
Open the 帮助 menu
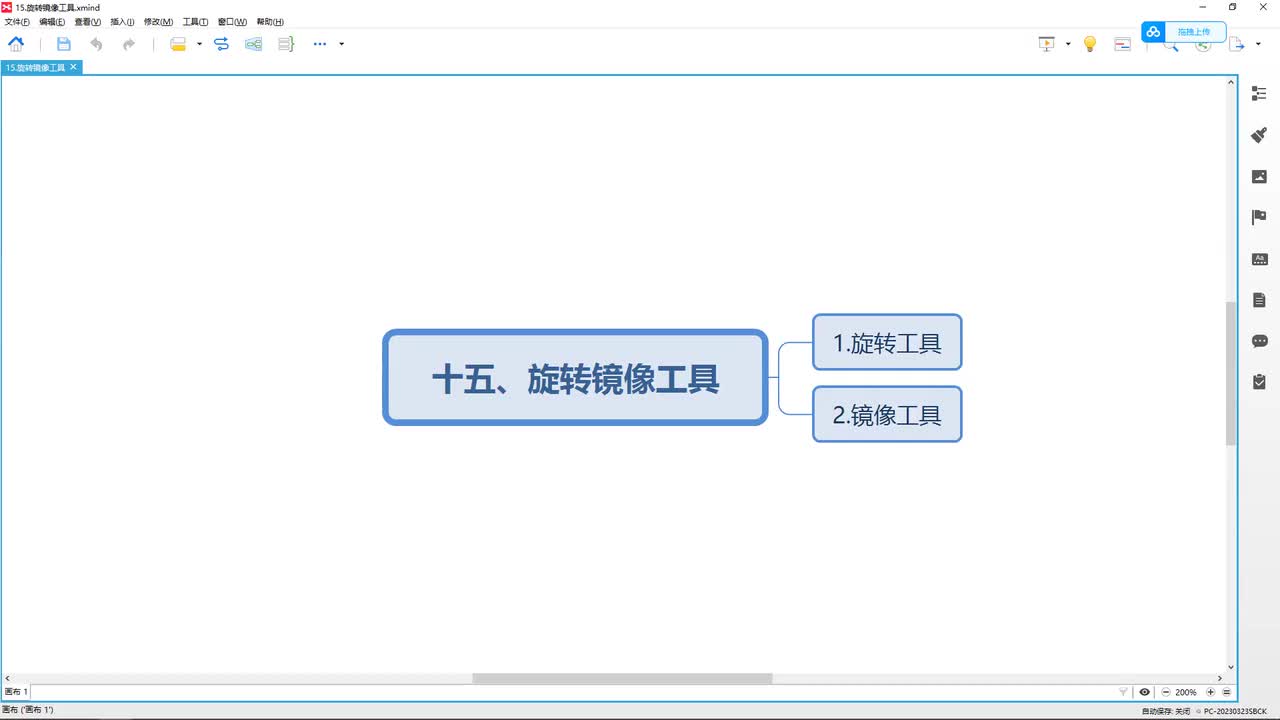coord(270,22)
